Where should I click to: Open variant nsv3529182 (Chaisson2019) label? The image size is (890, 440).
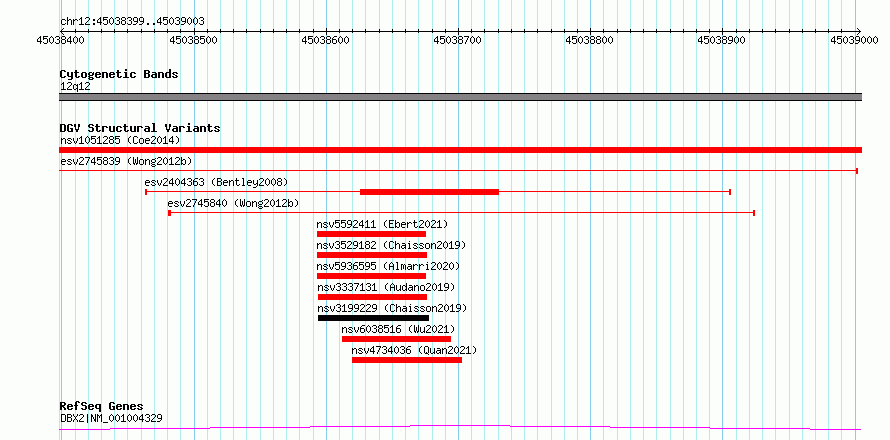tap(392, 245)
